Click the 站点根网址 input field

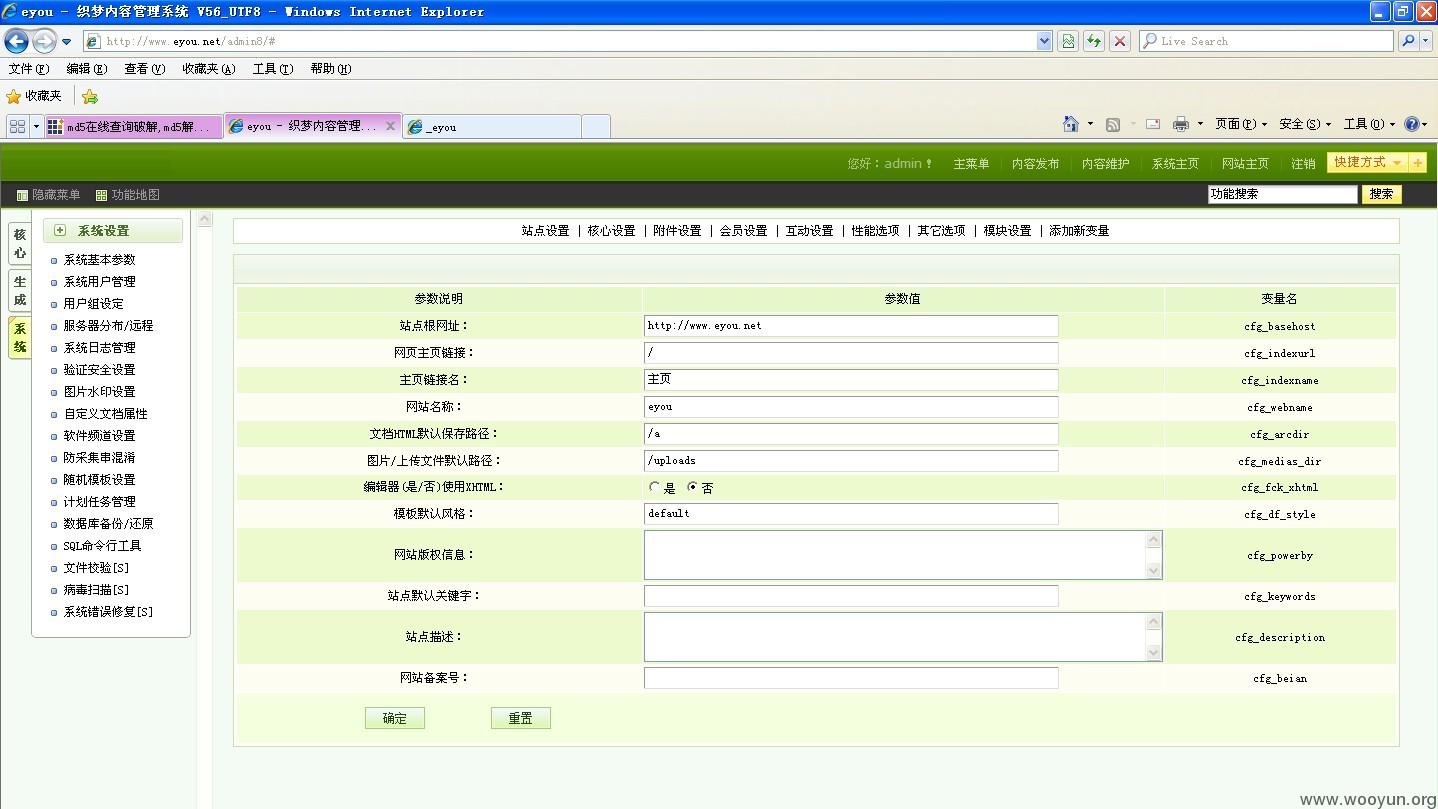[851, 326]
